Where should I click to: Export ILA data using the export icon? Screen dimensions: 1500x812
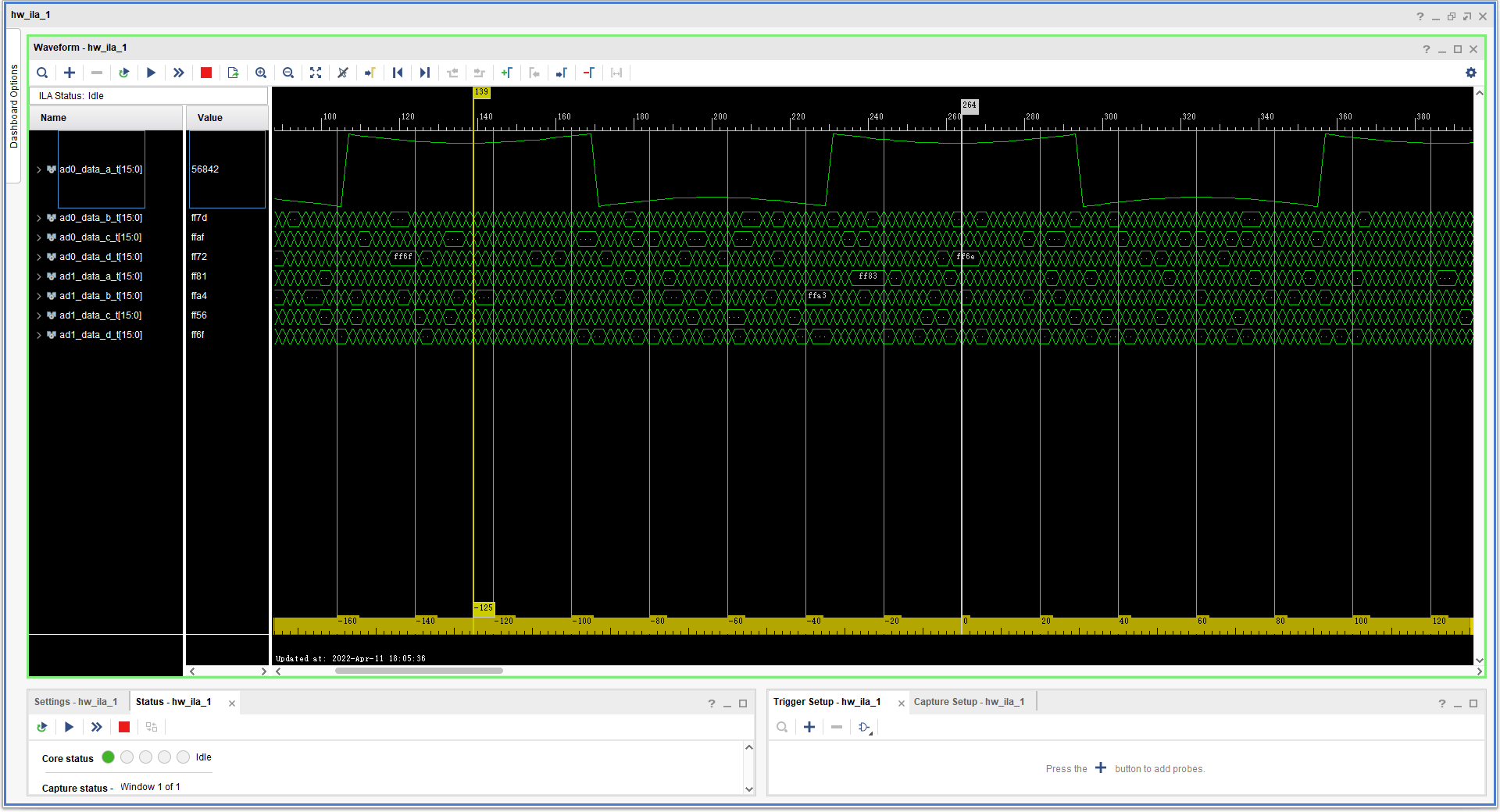233,73
